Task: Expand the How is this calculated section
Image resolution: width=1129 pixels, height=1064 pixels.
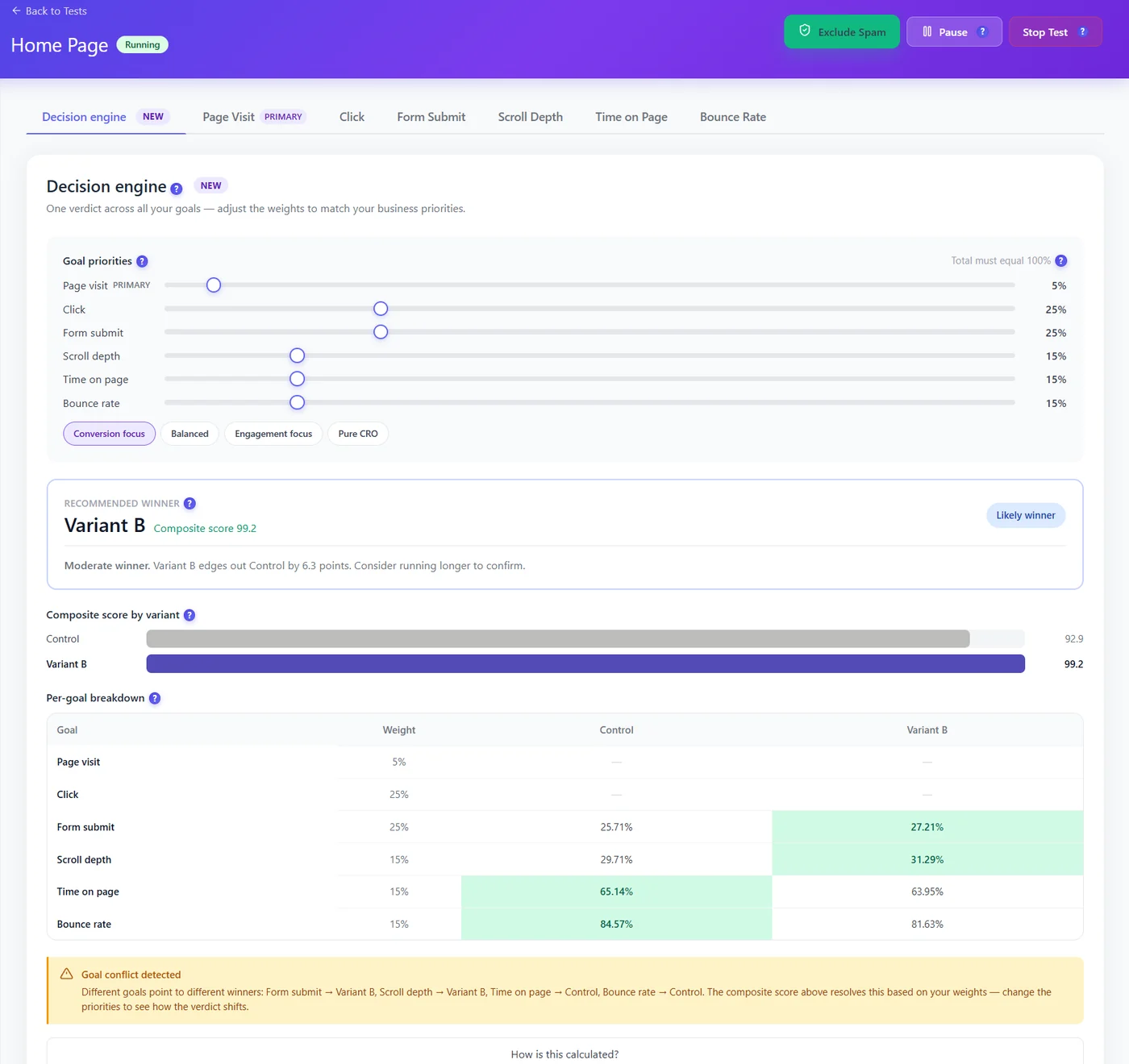Action: [x=564, y=1054]
